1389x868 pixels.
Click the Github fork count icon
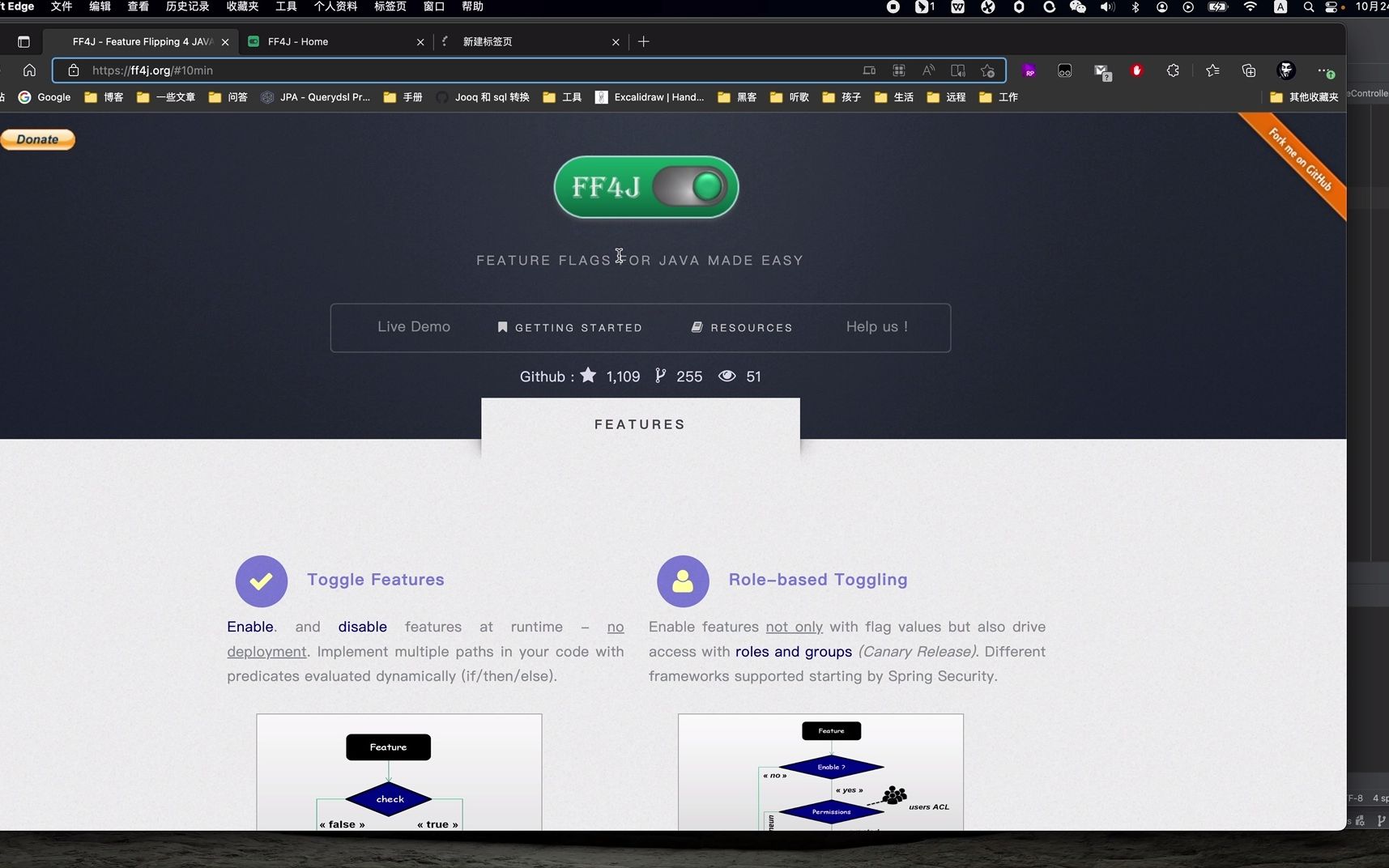pyautogui.click(x=660, y=376)
